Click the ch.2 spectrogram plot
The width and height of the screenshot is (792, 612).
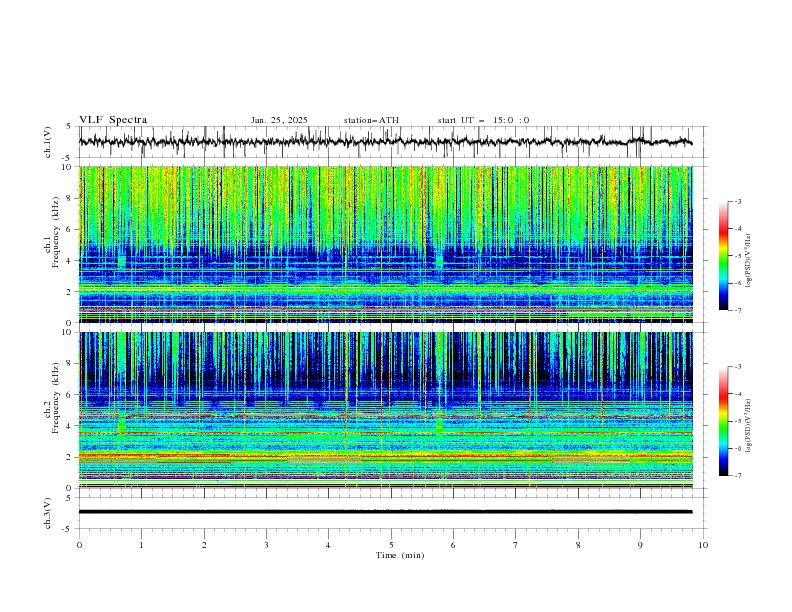386,410
